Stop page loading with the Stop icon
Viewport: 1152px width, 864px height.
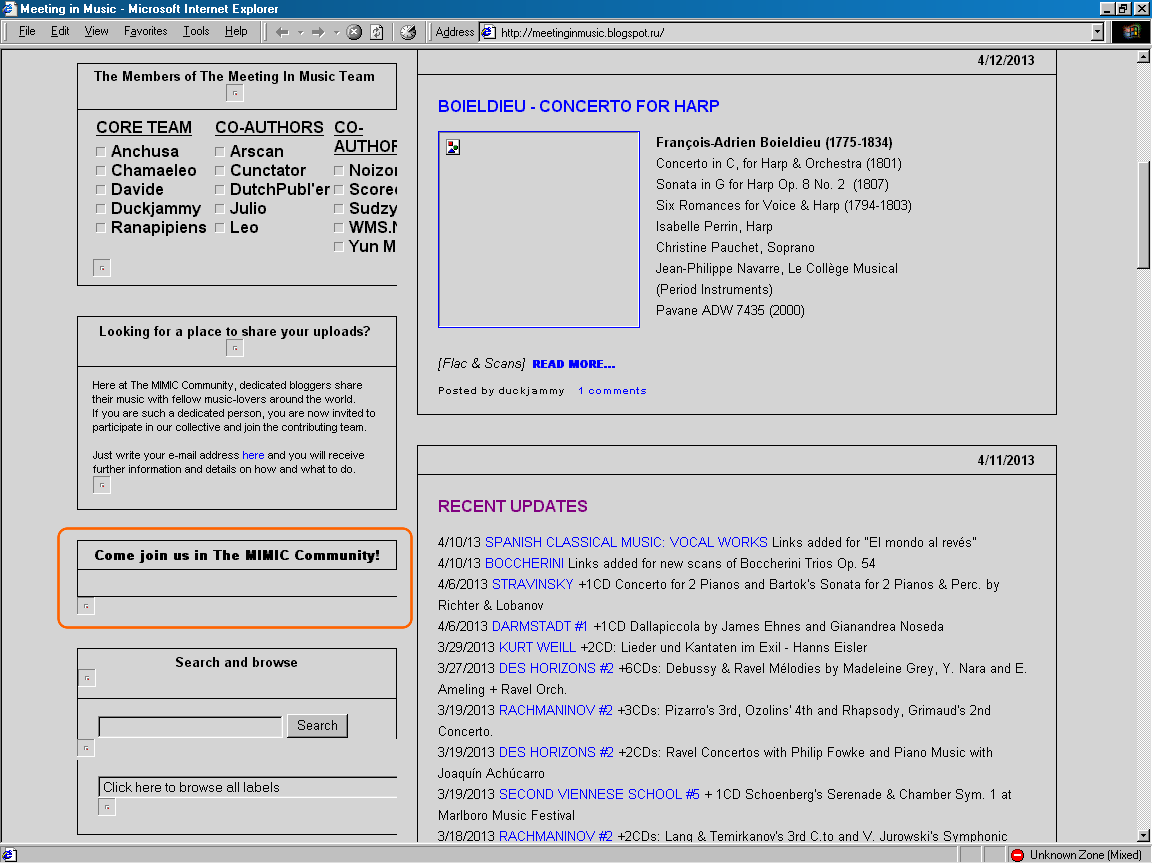[354, 32]
